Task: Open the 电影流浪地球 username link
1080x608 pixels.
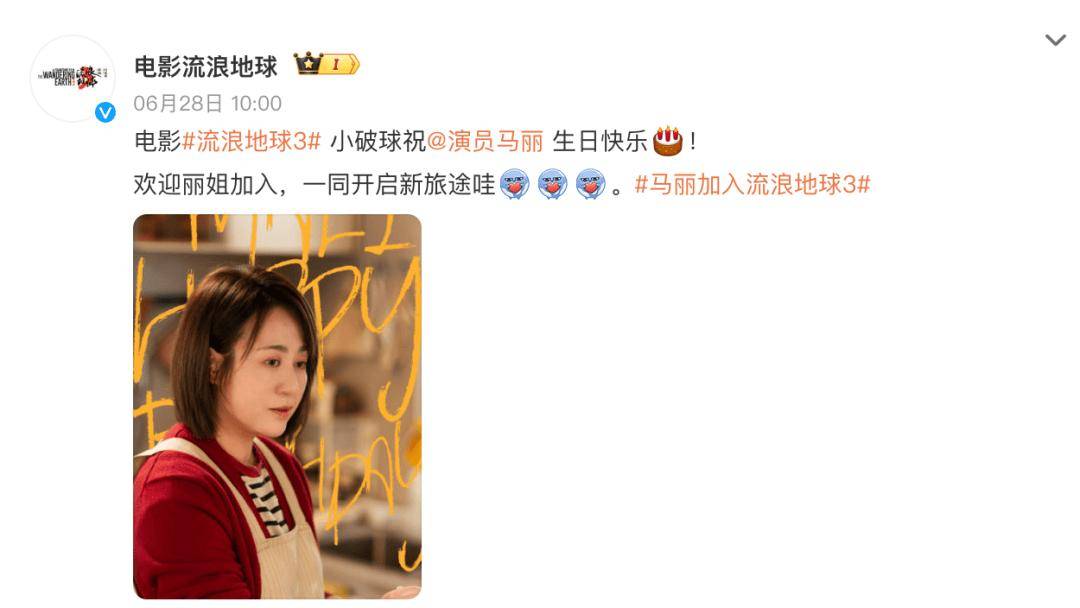Action: pyautogui.click(x=205, y=67)
